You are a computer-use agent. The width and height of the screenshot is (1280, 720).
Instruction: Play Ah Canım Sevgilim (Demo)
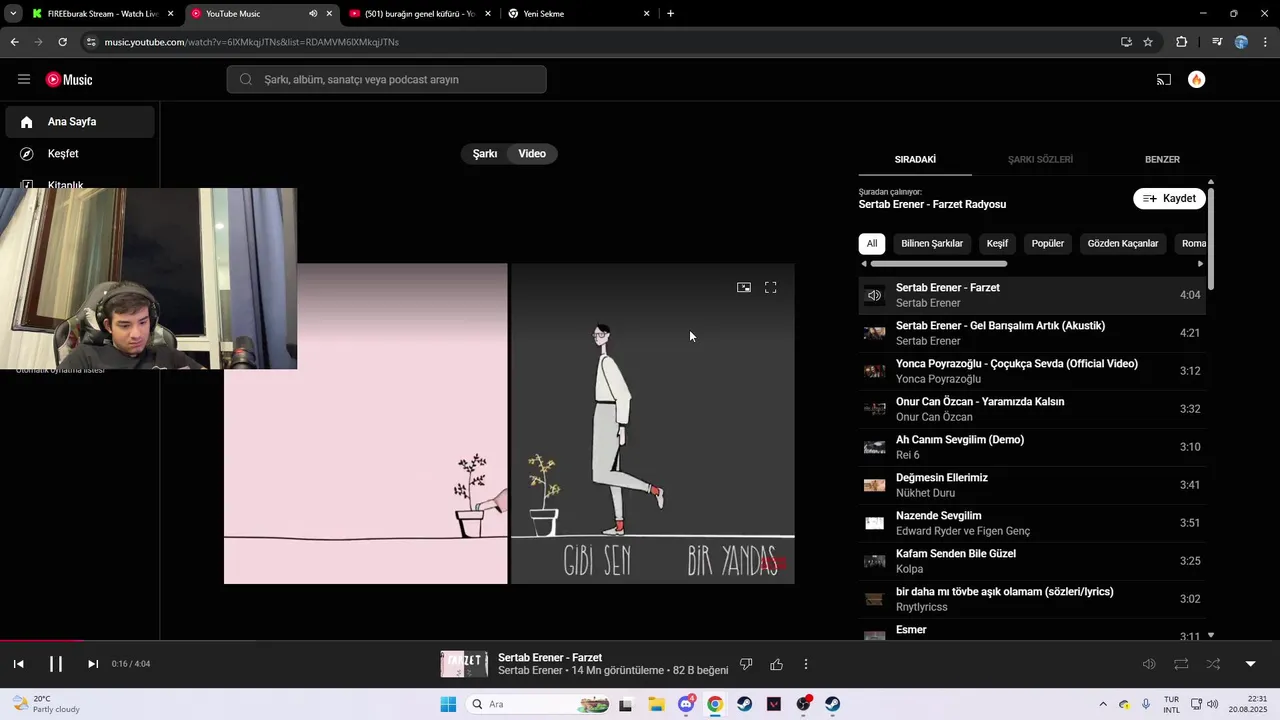tap(1032, 447)
